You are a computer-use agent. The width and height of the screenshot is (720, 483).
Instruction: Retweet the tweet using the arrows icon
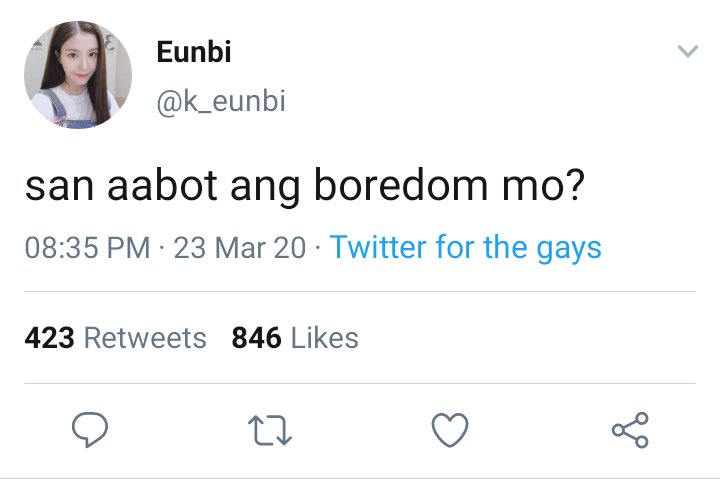[270, 430]
